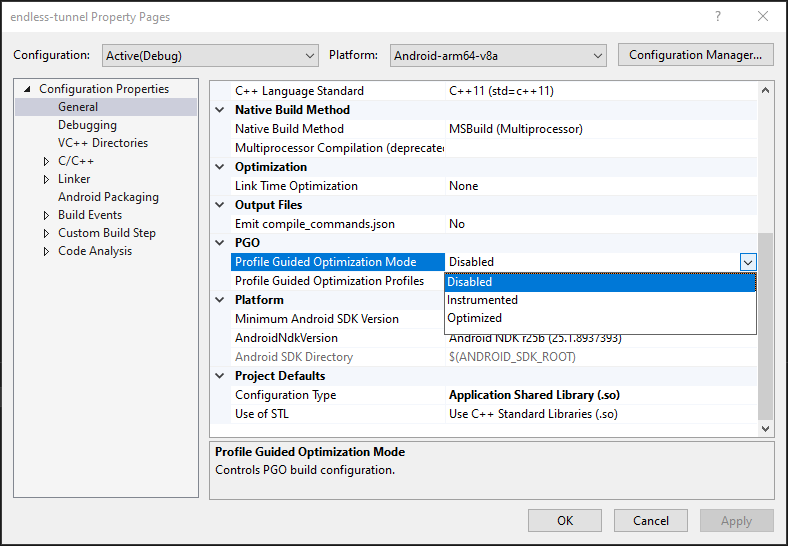
Task: Select Debugging in the properties tree
Action: pyautogui.click(x=87, y=125)
